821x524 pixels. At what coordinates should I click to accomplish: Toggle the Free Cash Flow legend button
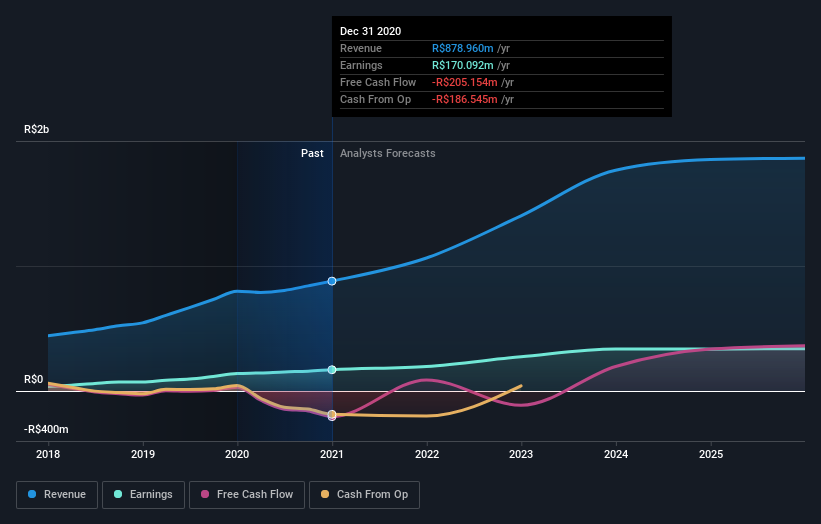(x=246, y=494)
